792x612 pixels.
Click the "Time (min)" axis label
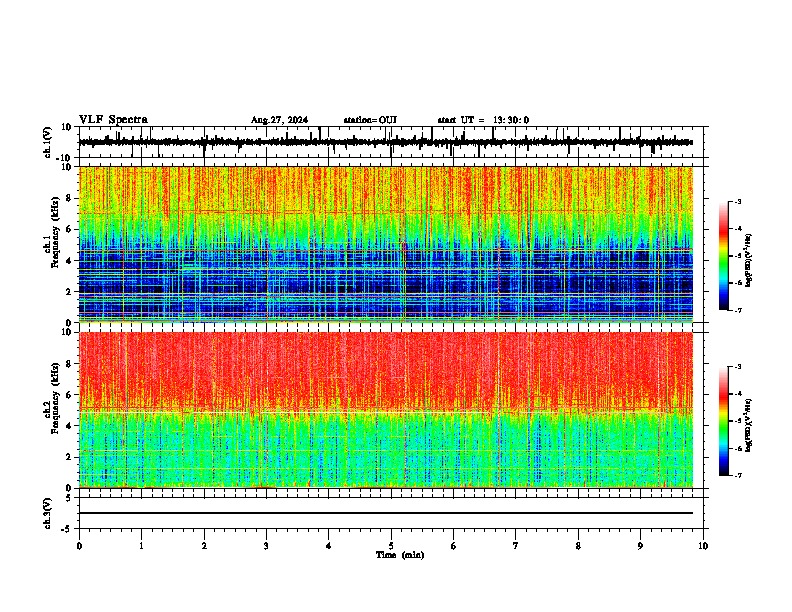(x=400, y=555)
